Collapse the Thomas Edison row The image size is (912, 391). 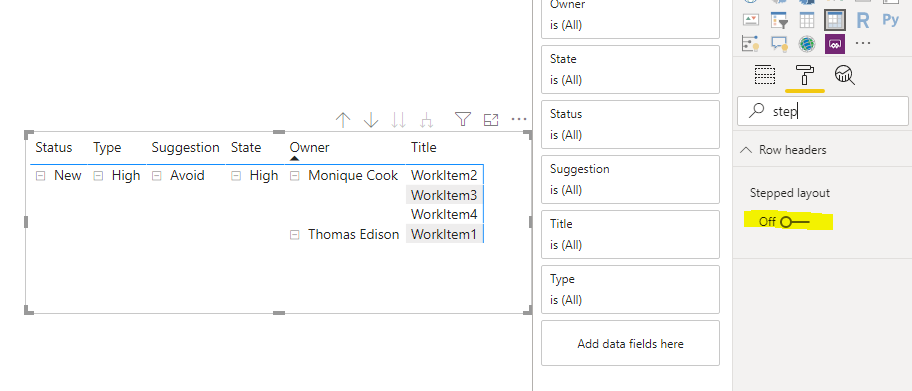point(295,234)
